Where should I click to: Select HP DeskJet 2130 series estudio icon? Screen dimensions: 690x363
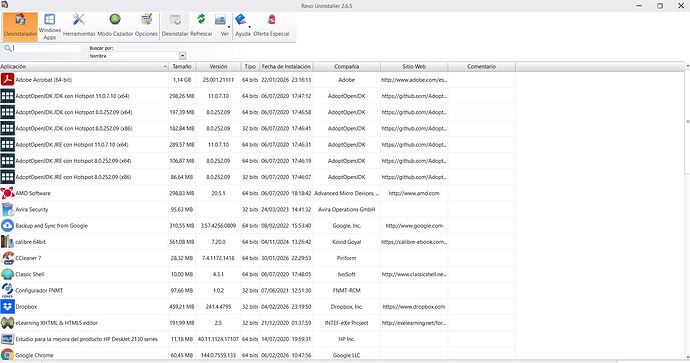coord(7,339)
